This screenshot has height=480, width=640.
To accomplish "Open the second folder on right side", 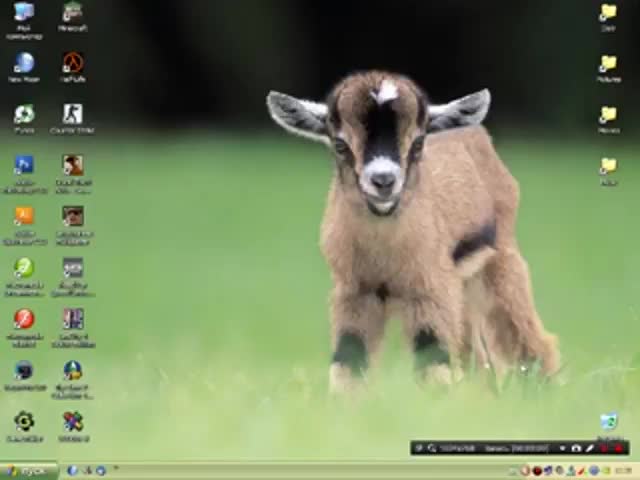I will tap(608, 64).
